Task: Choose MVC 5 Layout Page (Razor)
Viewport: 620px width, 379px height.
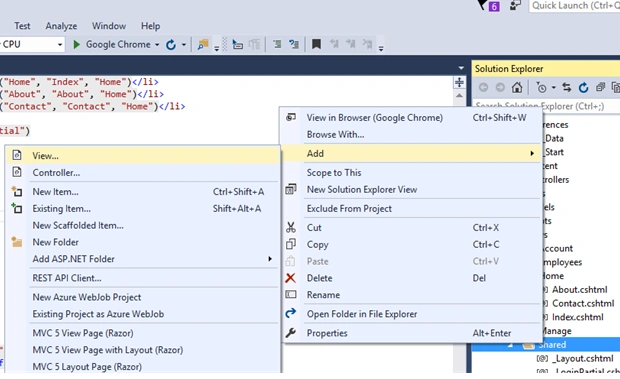Action: point(143,367)
